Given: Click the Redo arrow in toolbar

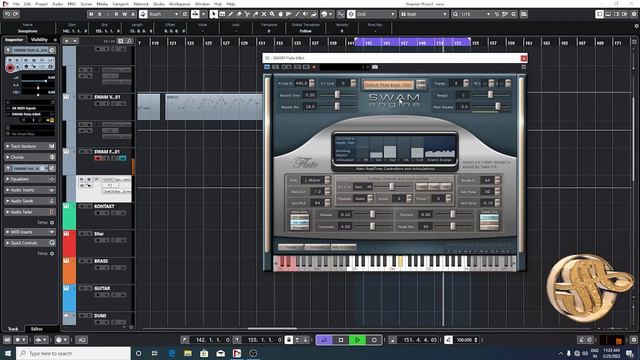Looking at the screenshot, I should click(16, 14).
